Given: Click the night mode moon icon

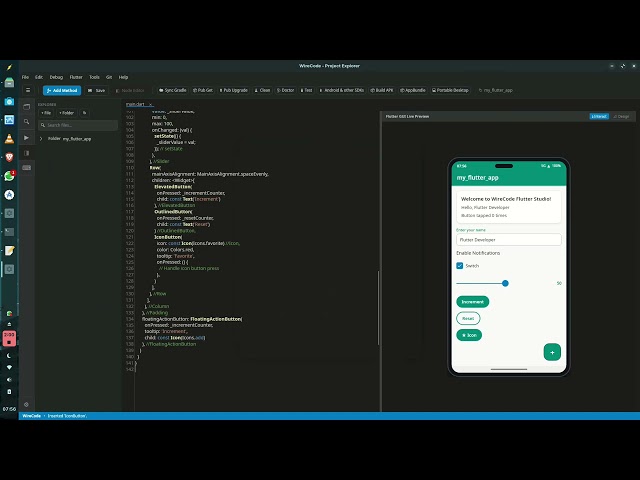Looking at the screenshot, I should 9,356.
